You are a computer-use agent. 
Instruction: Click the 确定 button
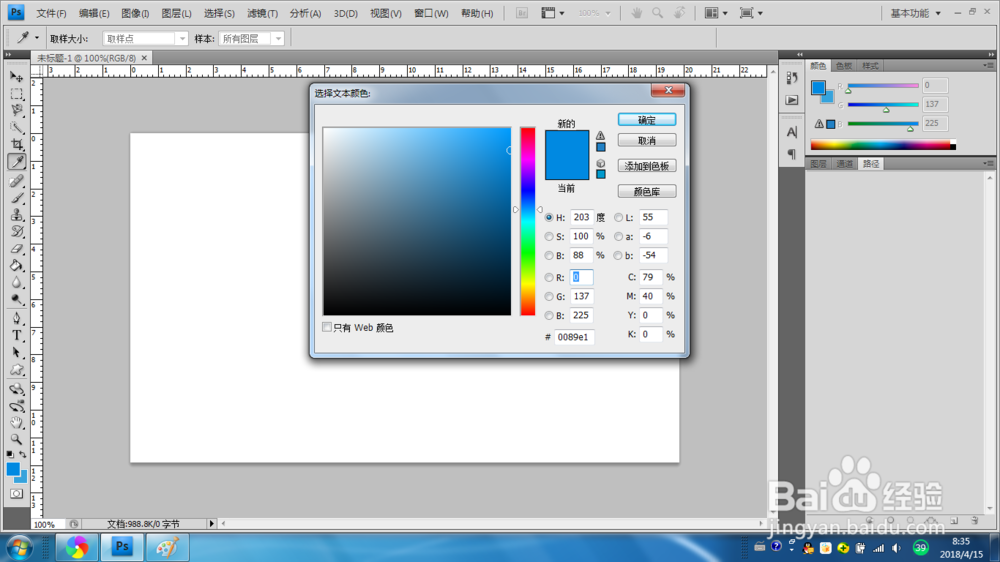(x=647, y=119)
